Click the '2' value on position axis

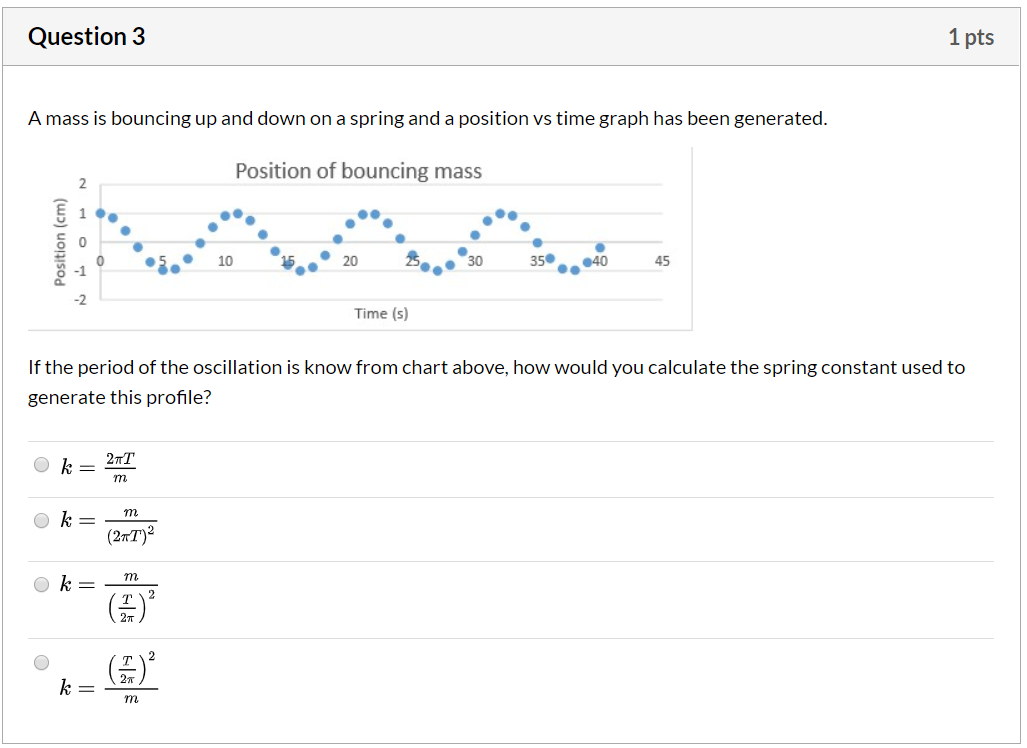(82, 184)
